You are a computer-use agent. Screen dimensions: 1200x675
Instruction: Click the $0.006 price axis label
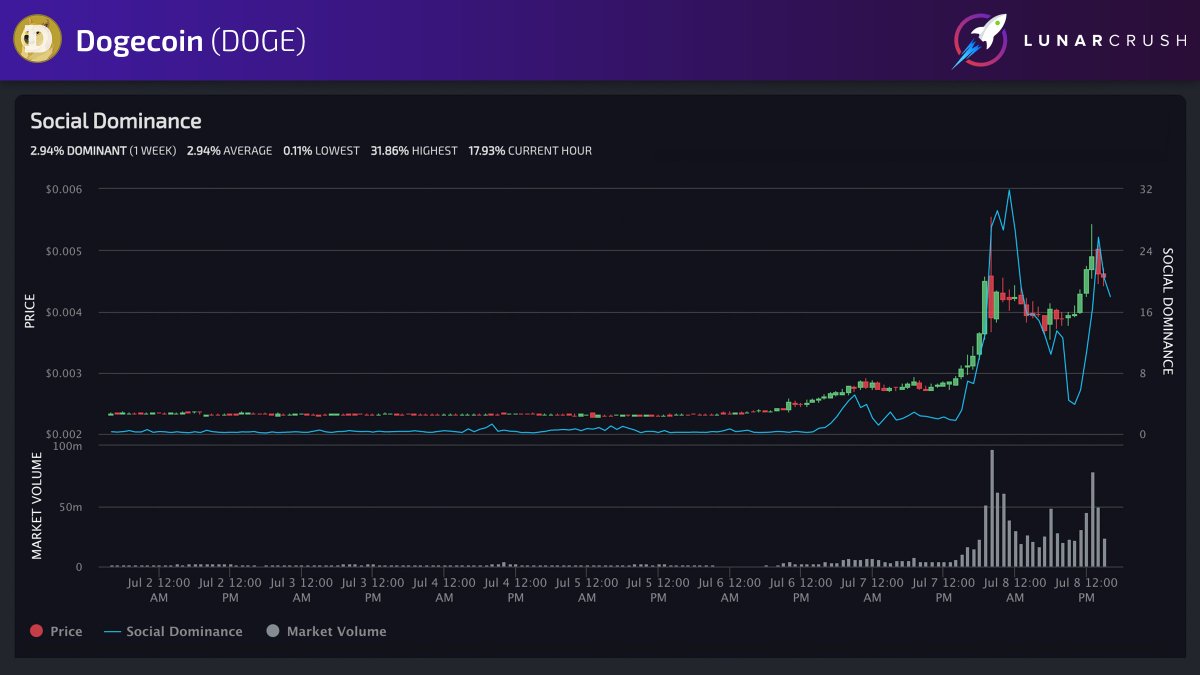pyautogui.click(x=64, y=189)
